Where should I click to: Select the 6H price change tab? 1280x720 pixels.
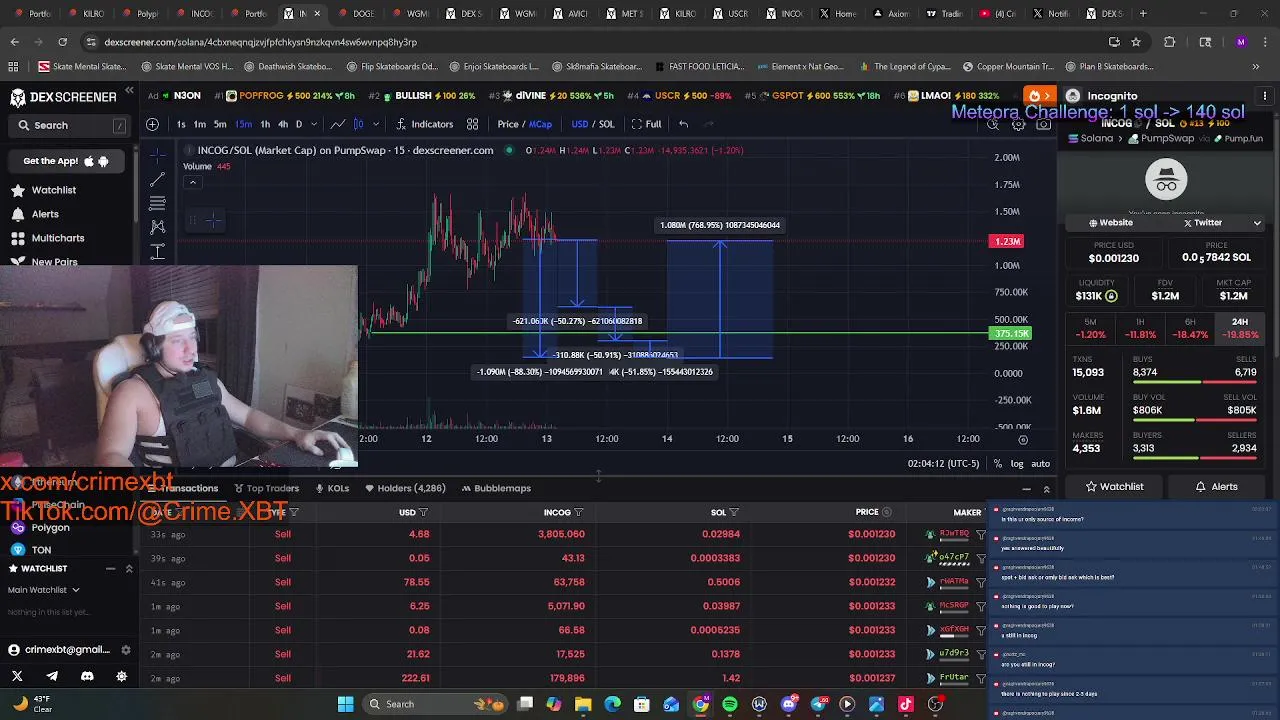click(1190, 328)
